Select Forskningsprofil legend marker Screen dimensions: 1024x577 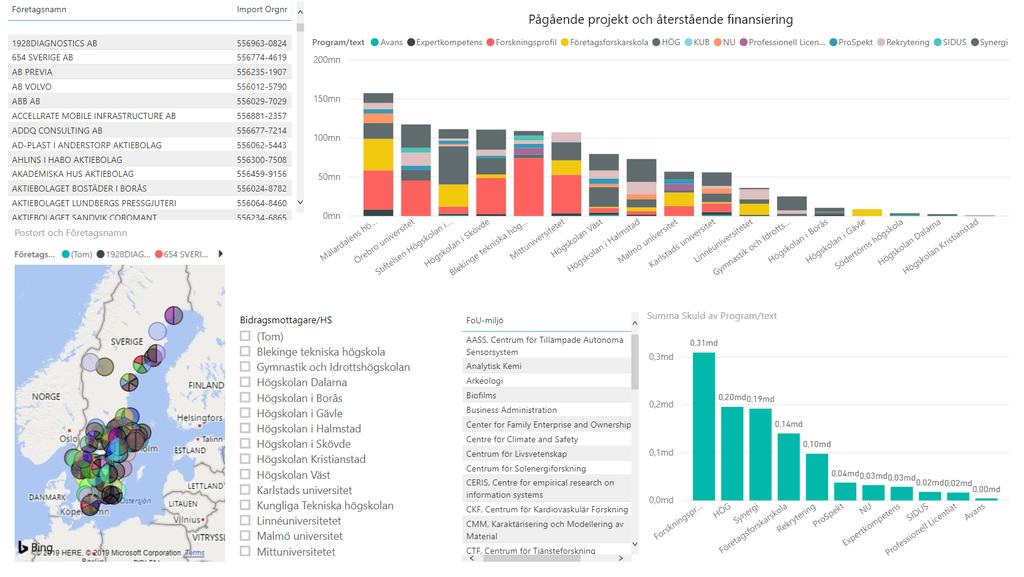click(x=490, y=42)
